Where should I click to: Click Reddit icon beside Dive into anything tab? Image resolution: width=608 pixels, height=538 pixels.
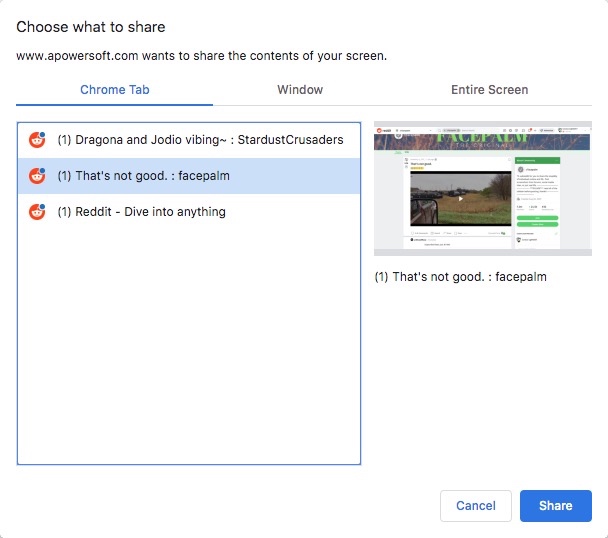point(37,212)
